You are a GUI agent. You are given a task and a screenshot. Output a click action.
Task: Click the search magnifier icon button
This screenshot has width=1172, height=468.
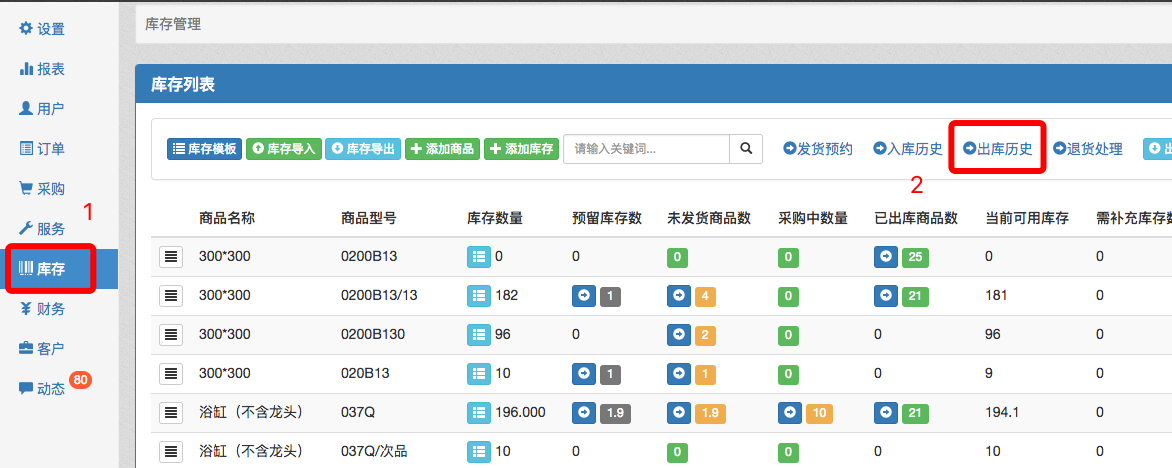coord(745,149)
